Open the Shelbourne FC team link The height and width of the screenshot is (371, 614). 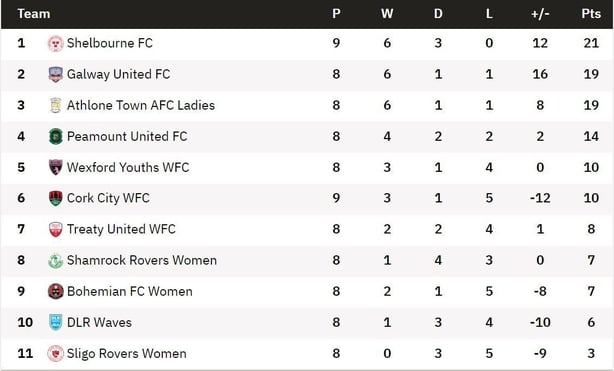pyautogui.click(x=110, y=43)
